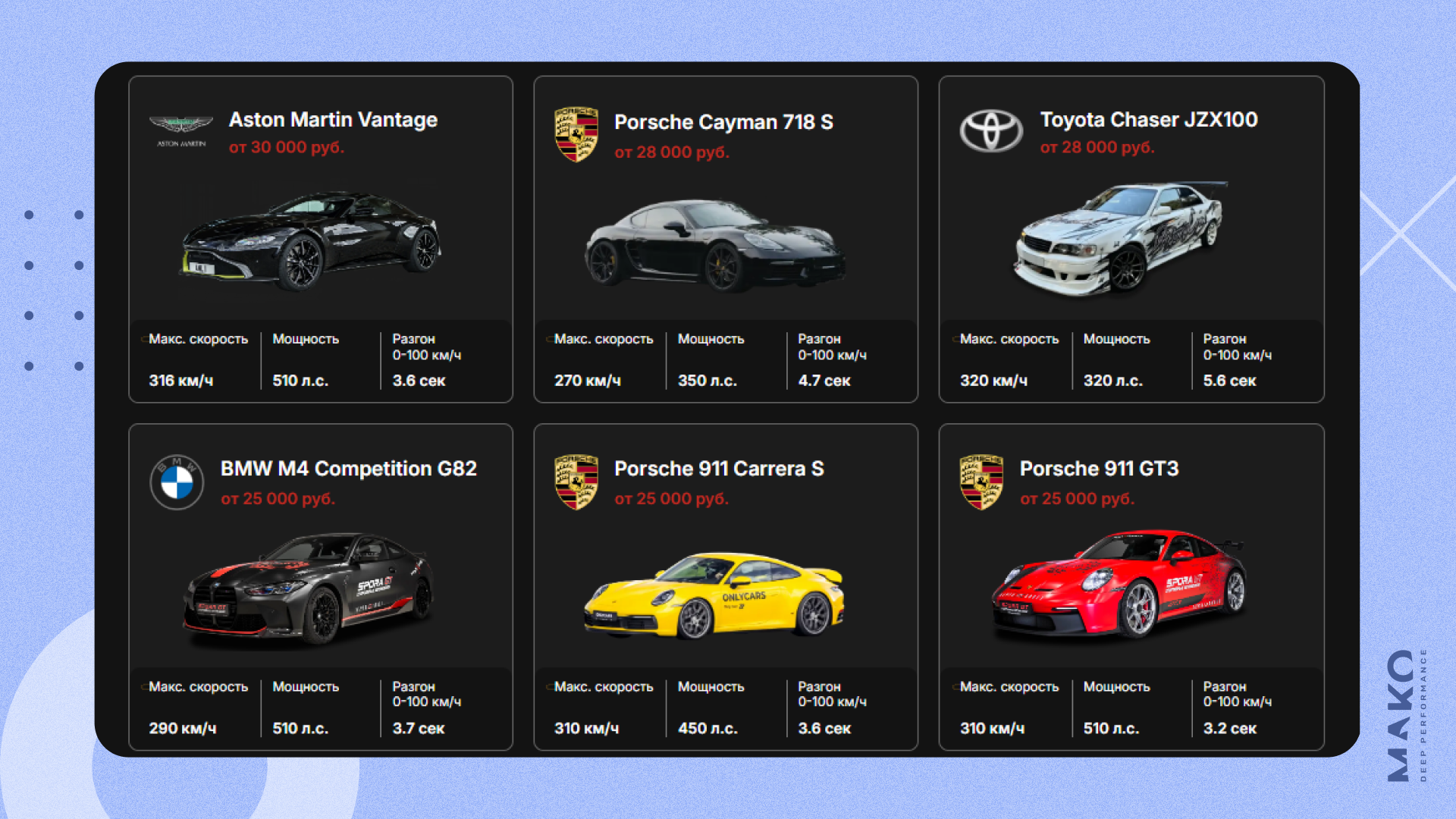Click the Porsche 911 GT3 price text
This screenshot has width=1456, height=819.
[x=1077, y=499]
